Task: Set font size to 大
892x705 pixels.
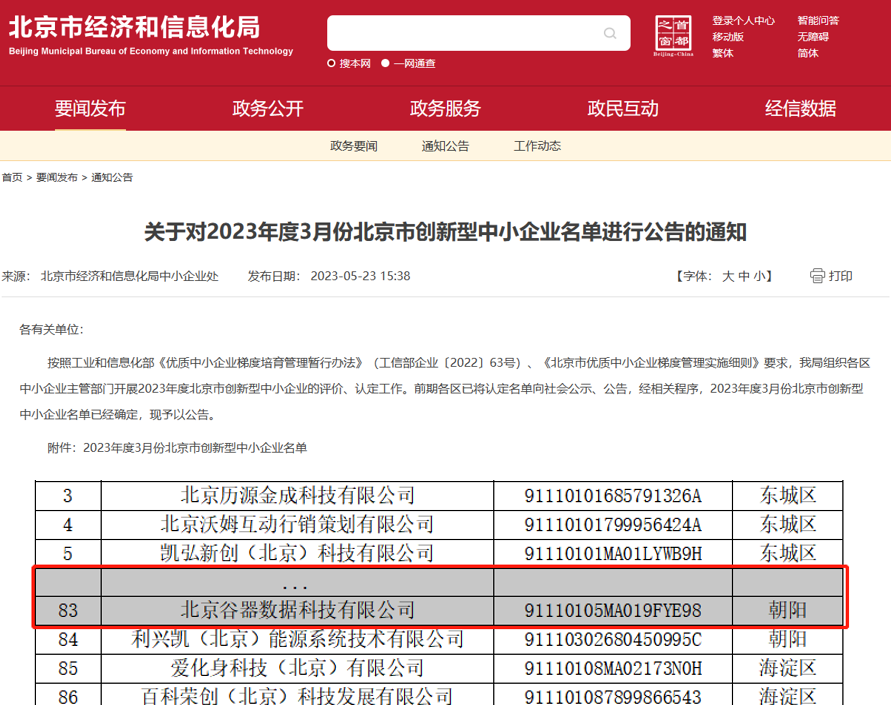Action: pos(728,276)
